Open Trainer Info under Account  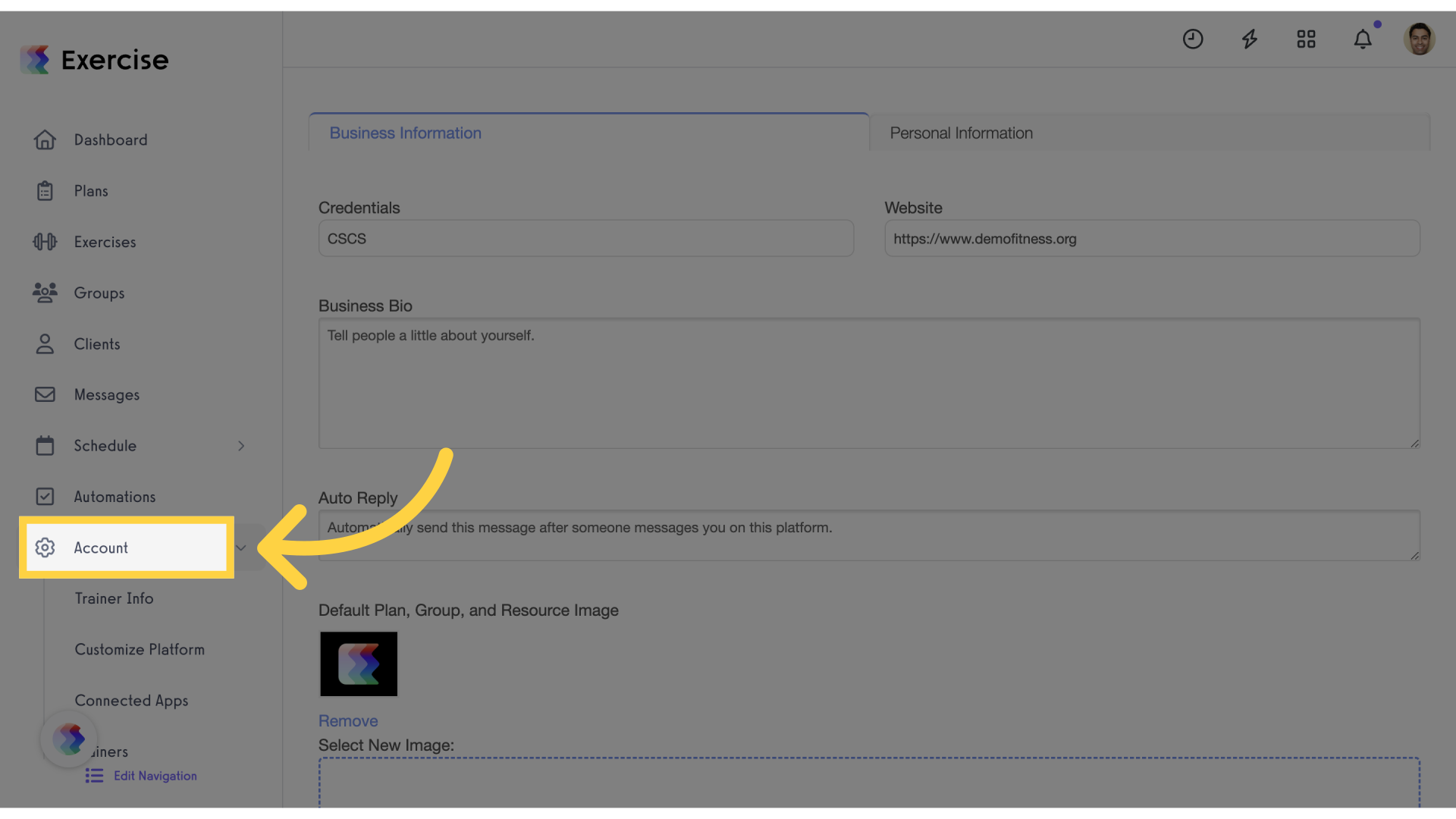tap(114, 598)
